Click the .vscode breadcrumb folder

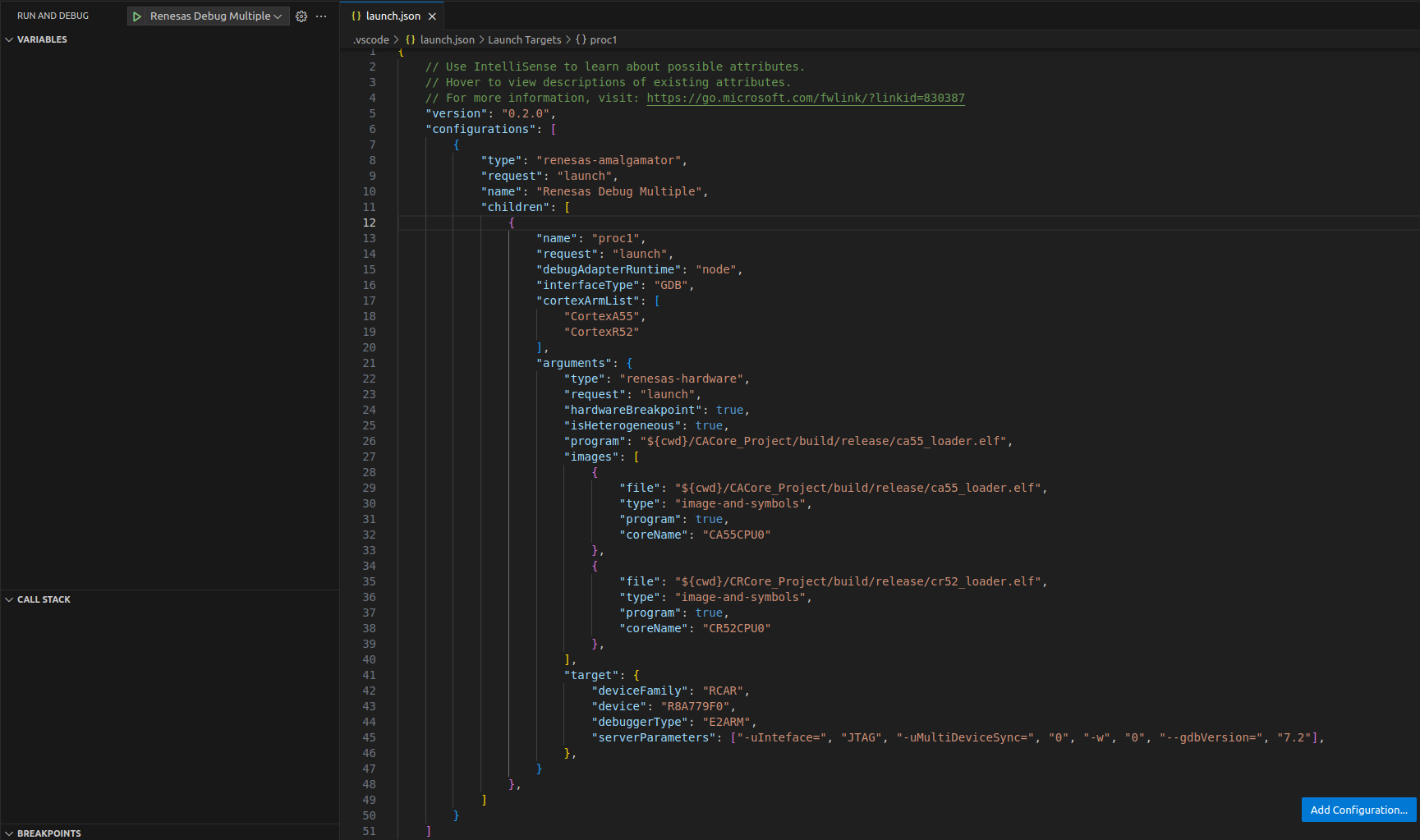tap(371, 39)
